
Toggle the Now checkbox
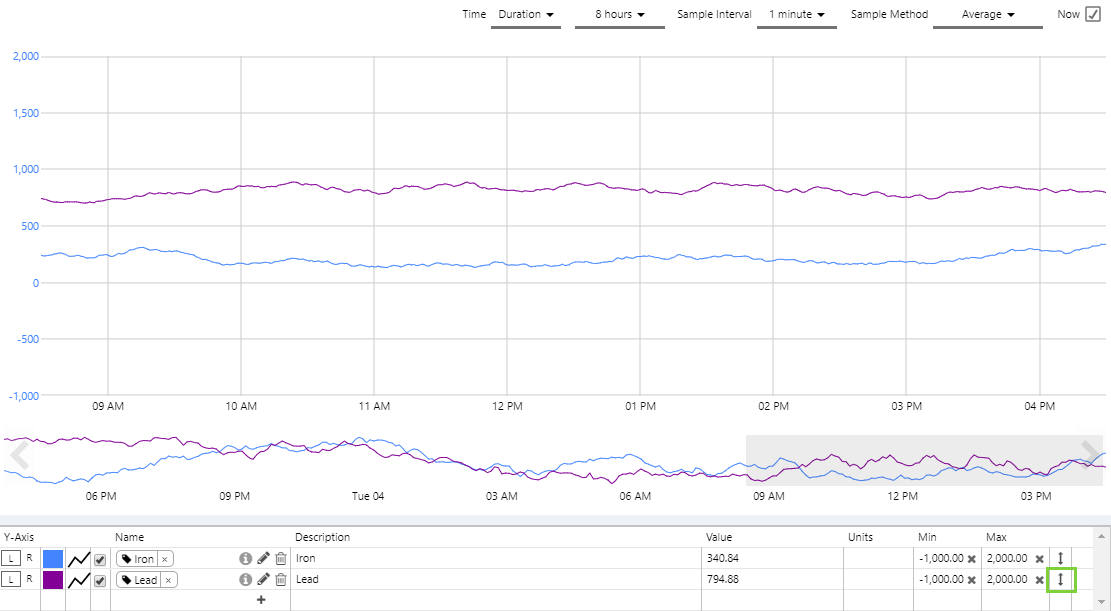click(1092, 14)
